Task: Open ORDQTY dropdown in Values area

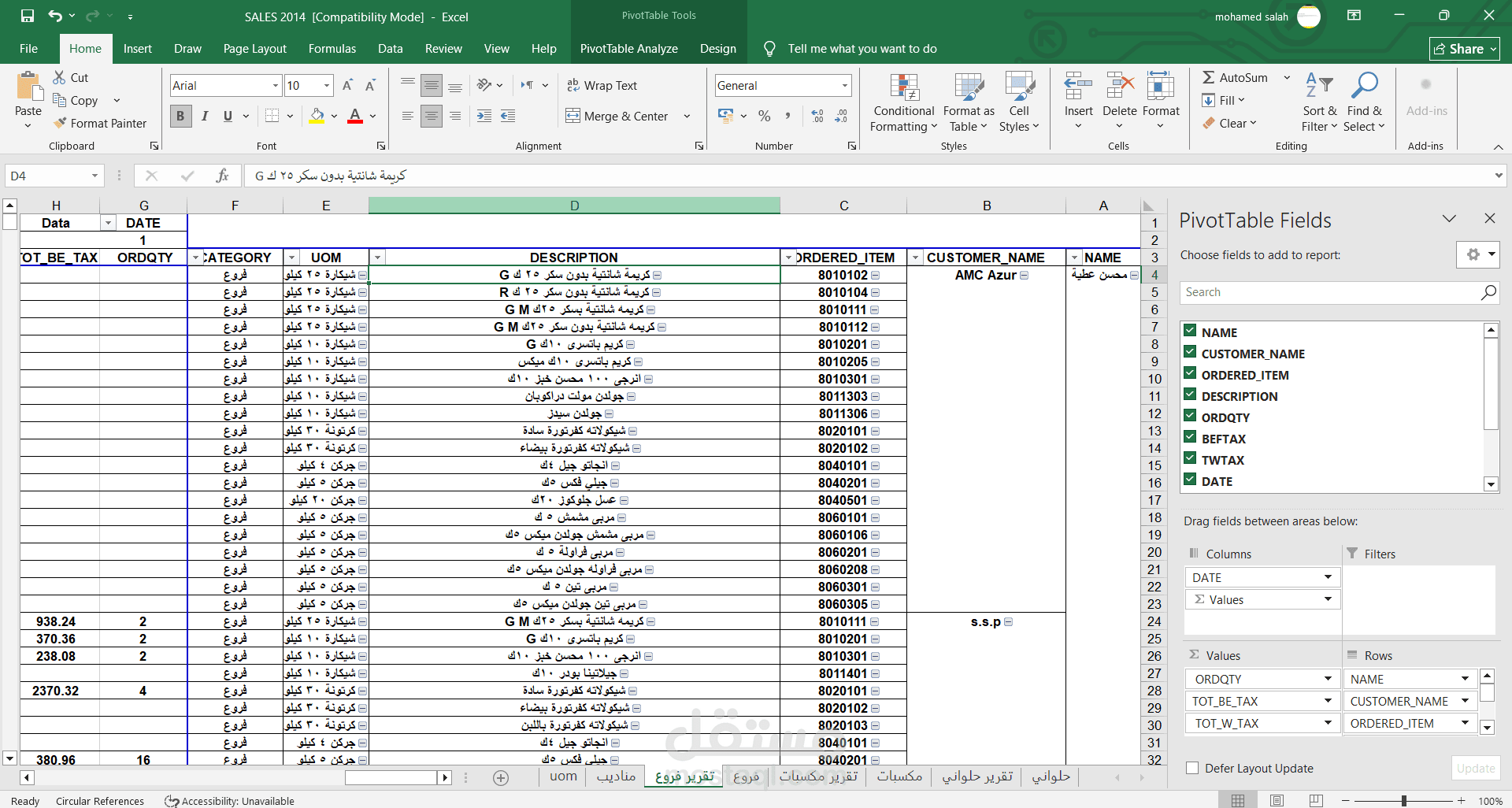Action: click(1328, 679)
